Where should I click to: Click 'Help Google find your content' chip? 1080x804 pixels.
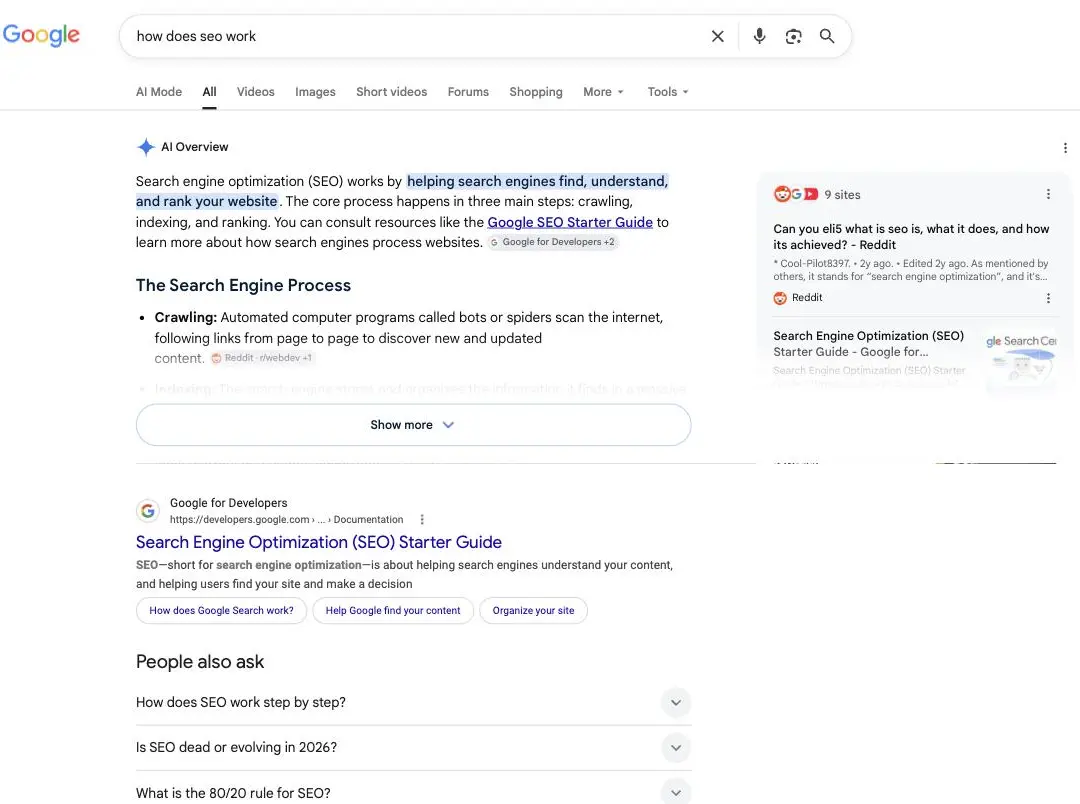click(x=393, y=610)
